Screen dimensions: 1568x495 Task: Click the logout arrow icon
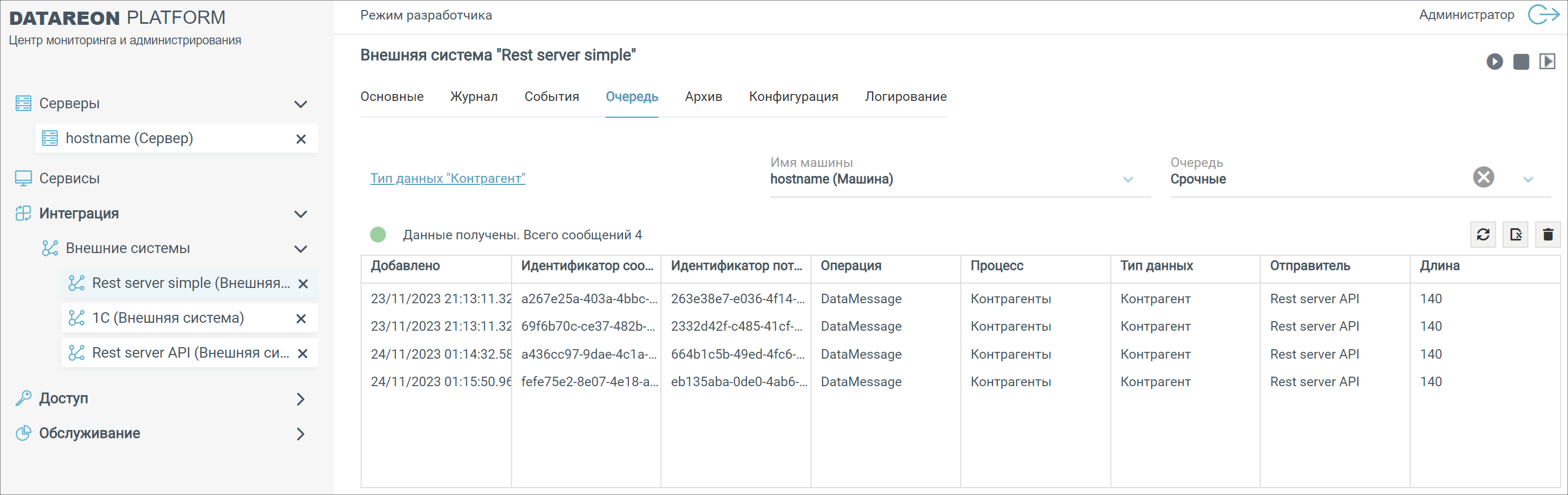tap(1543, 15)
